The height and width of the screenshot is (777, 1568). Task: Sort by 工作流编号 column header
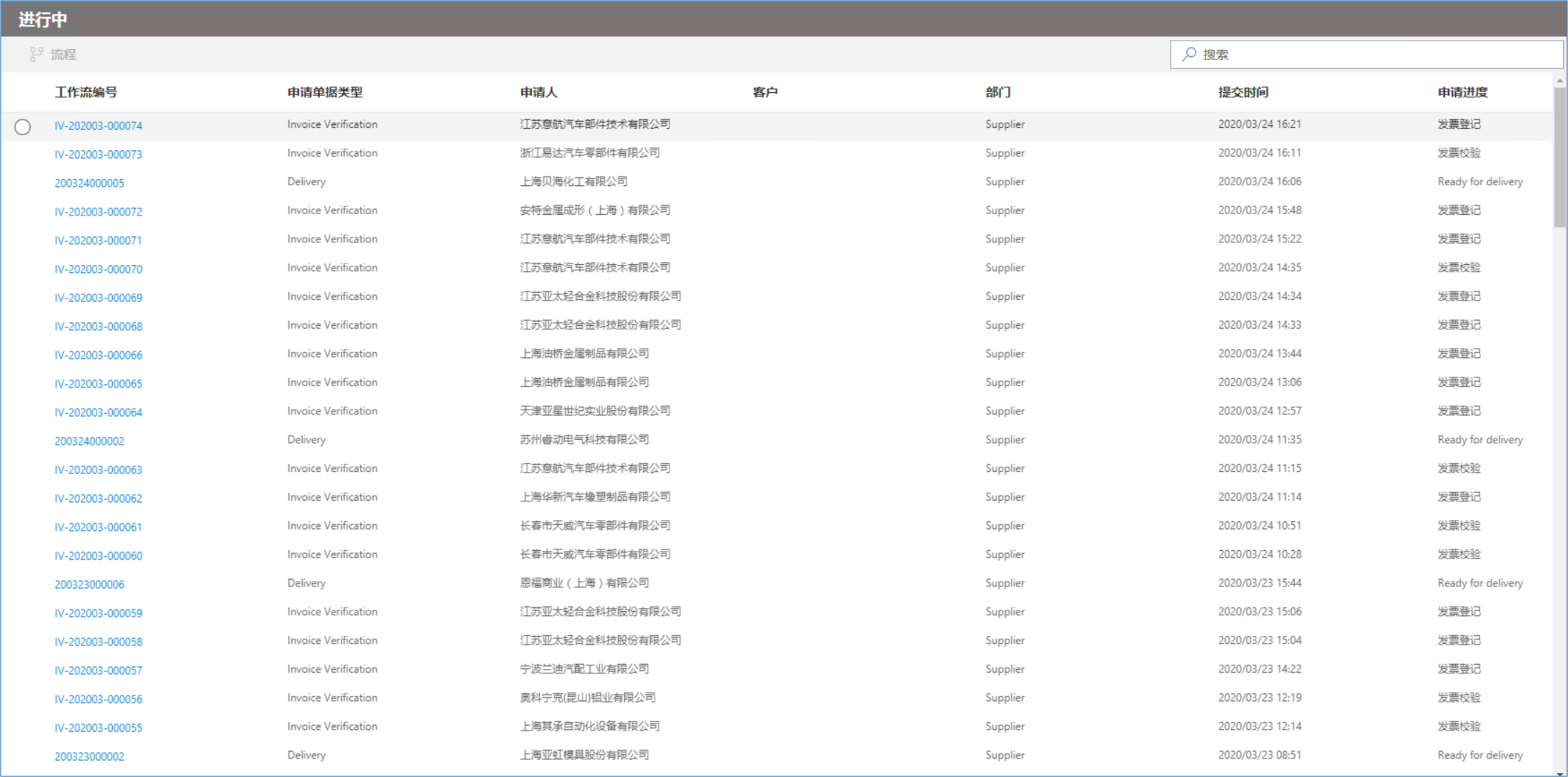point(86,92)
